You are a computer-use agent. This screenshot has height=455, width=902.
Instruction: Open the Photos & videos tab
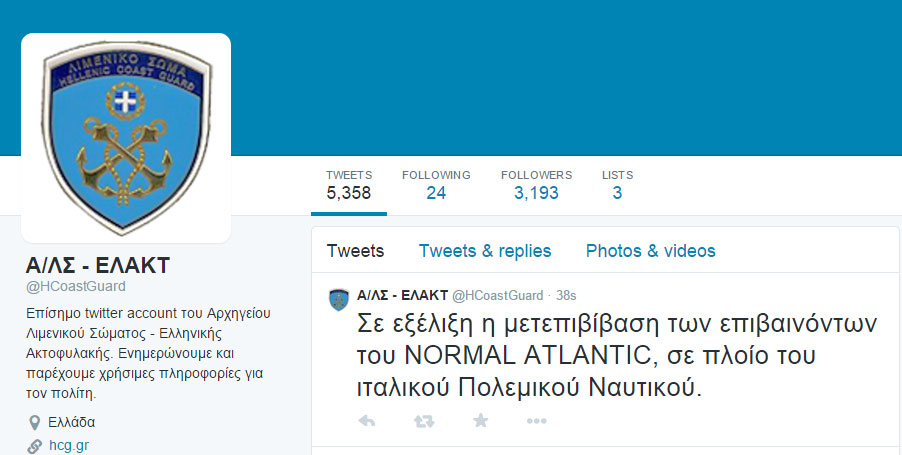coord(650,251)
